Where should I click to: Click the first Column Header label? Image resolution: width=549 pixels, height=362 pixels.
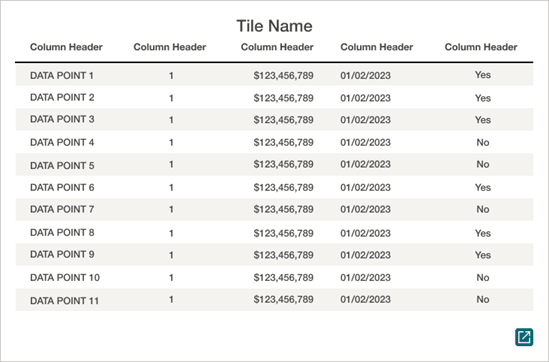(66, 47)
